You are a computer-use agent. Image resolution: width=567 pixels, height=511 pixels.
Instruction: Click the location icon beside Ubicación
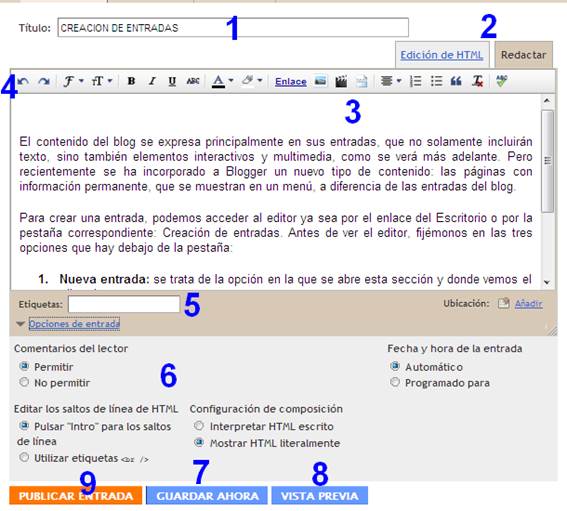tap(503, 303)
